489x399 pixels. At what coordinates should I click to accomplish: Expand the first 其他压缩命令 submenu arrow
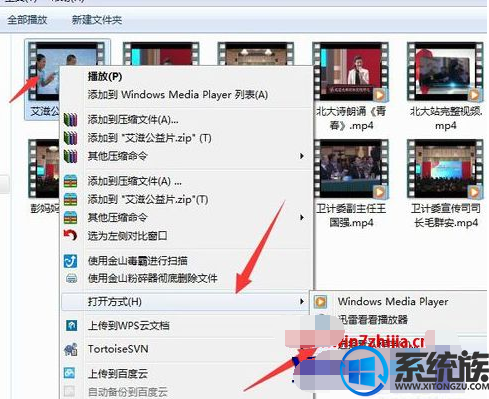click(302, 156)
